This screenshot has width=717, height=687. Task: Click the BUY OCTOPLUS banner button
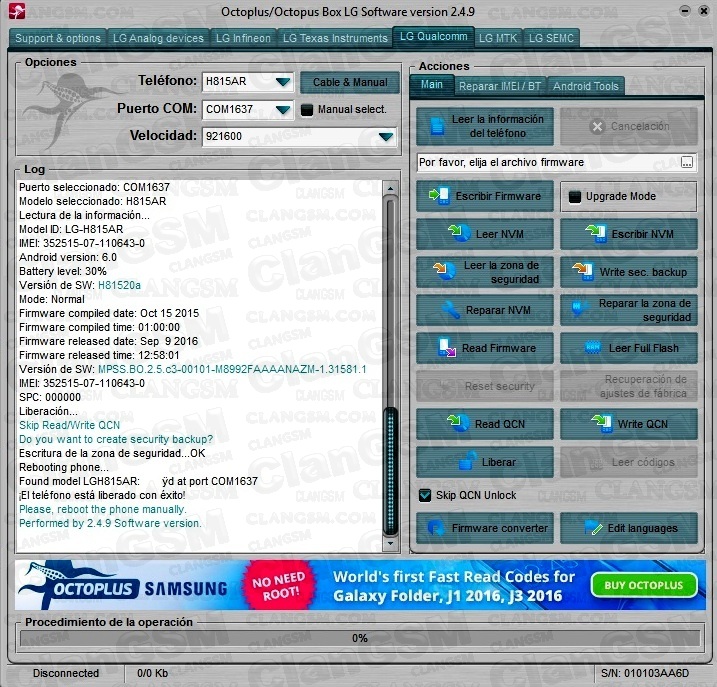click(x=644, y=585)
